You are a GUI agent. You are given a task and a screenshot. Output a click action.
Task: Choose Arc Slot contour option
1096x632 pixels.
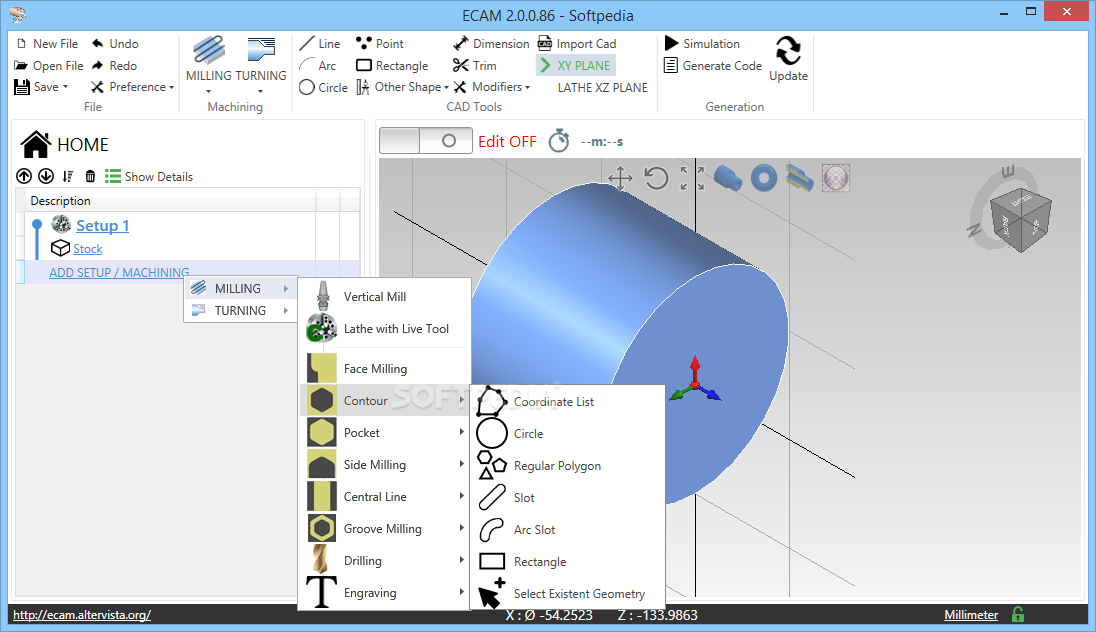pyautogui.click(x=568, y=529)
